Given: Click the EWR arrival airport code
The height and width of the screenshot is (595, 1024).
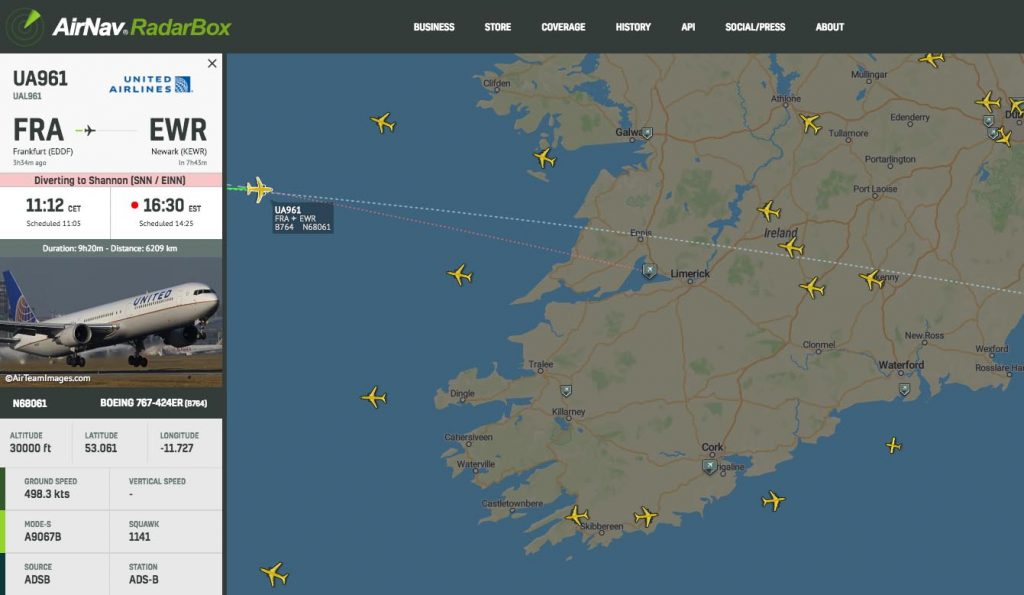Looking at the screenshot, I should (178, 130).
